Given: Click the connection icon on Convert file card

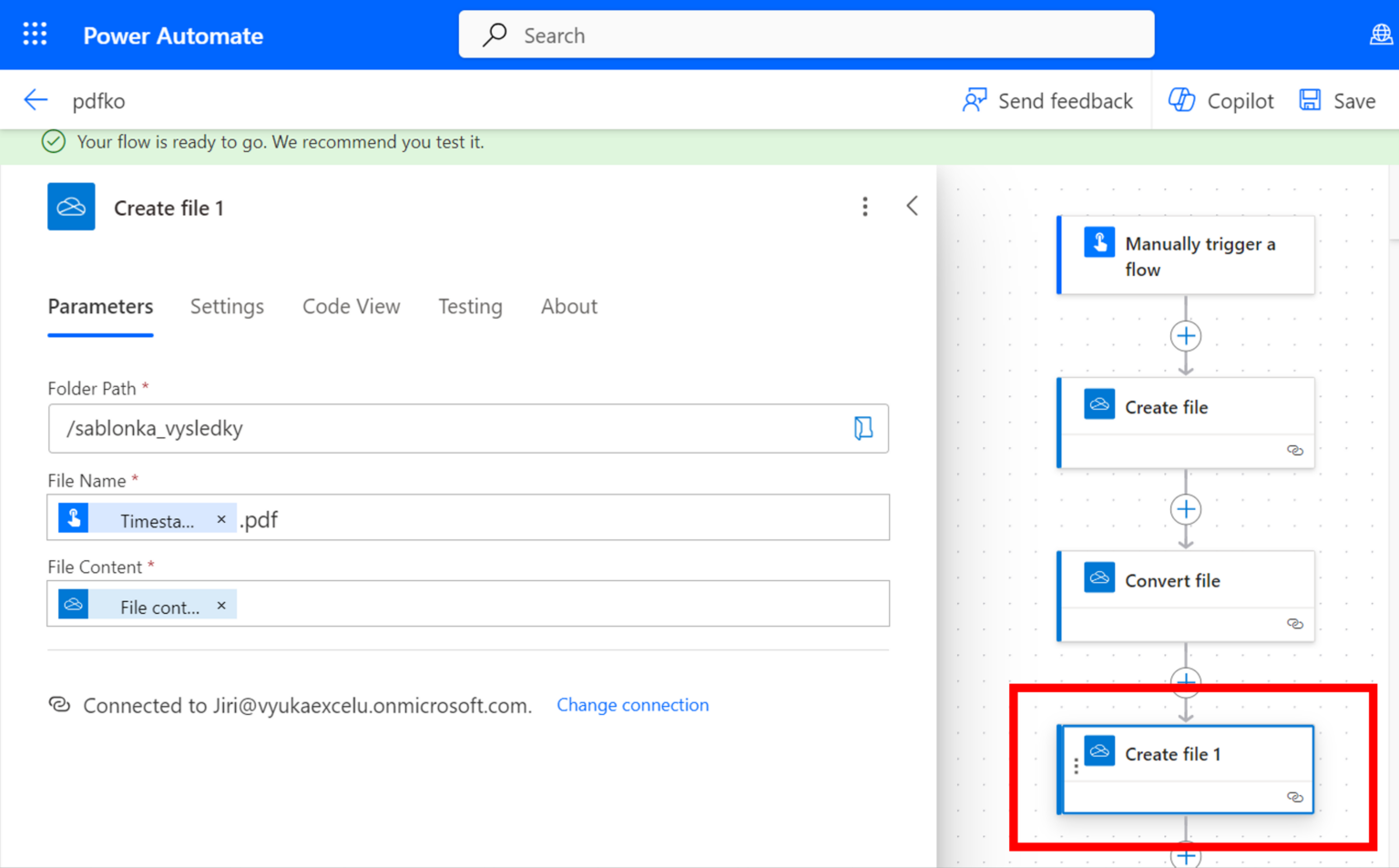Looking at the screenshot, I should 1295,624.
